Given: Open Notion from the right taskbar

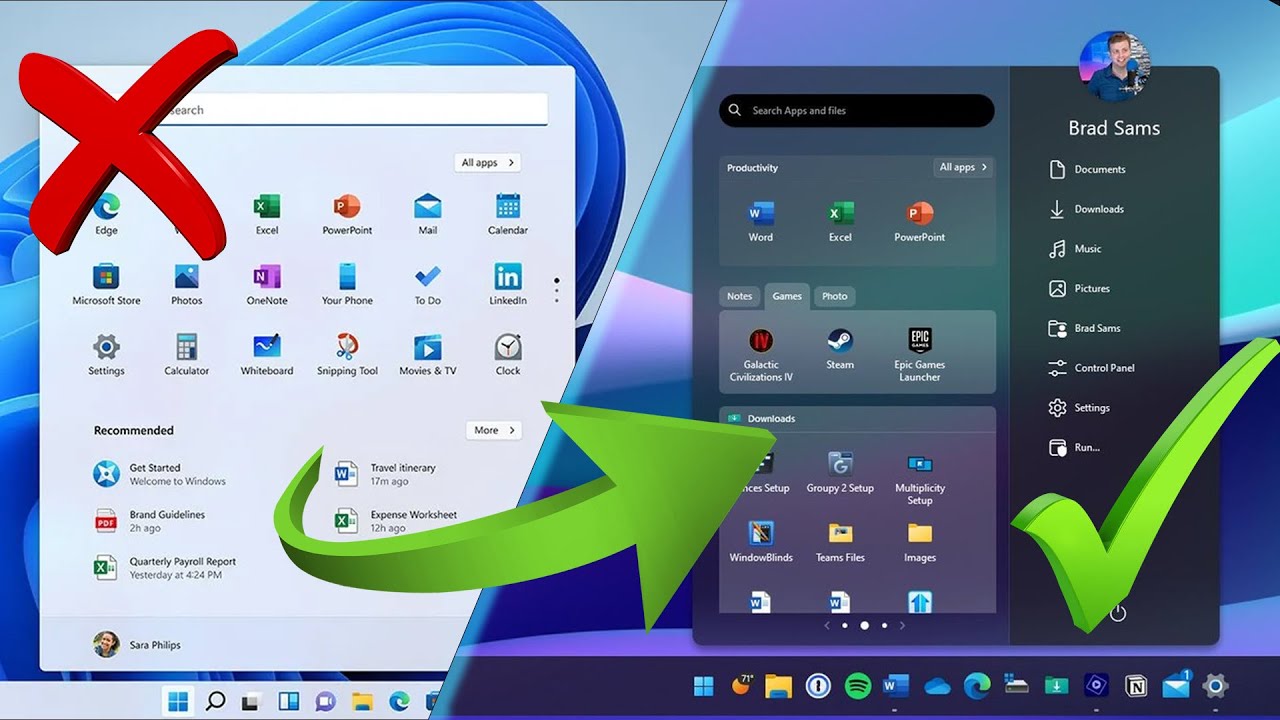Looking at the screenshot, I should click(x=1136, y=686).
